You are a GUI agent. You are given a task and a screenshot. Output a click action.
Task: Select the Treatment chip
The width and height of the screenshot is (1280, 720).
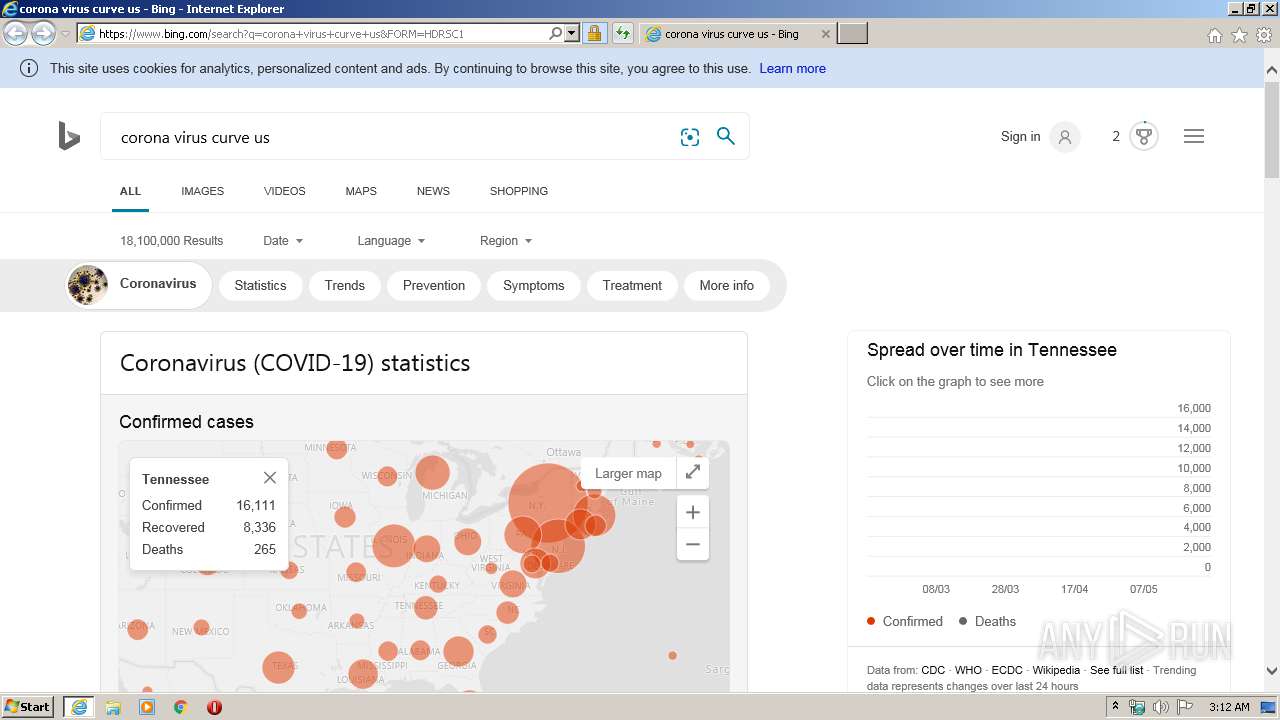pyautogui.click(x=632, y=285)
